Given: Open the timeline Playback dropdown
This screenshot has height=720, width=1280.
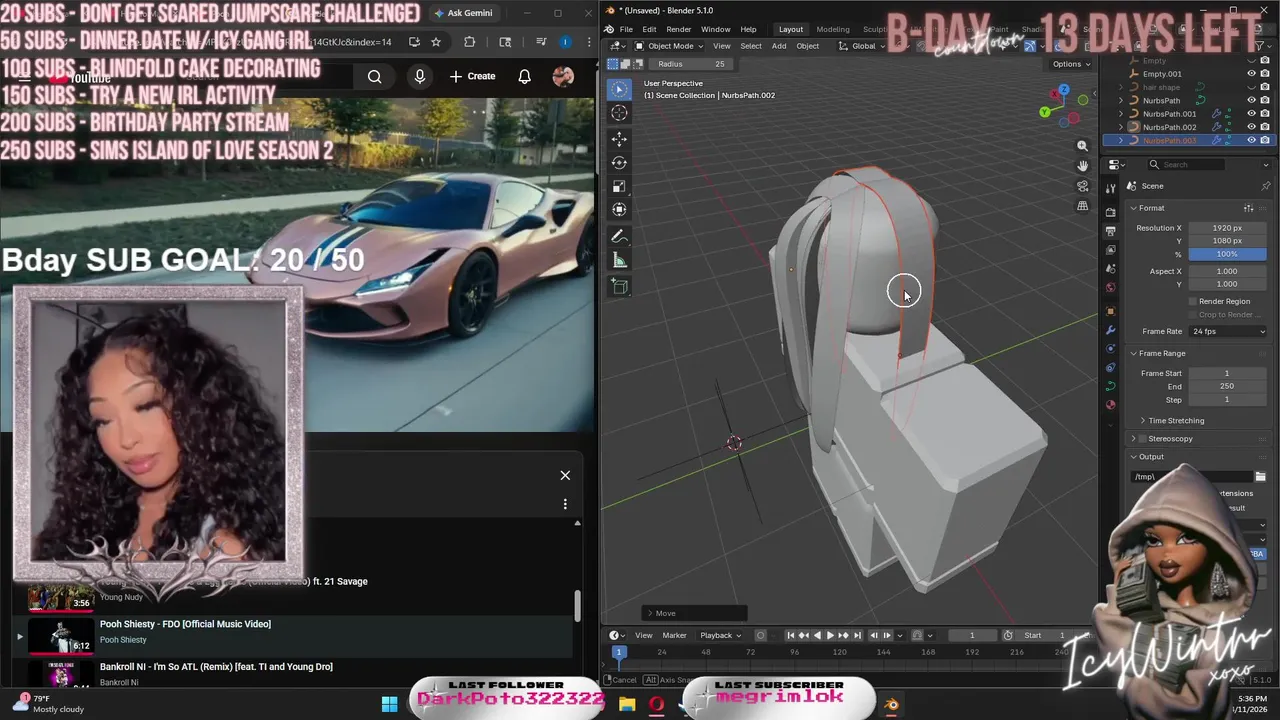Looking at the screenshot, I should 720,635.
